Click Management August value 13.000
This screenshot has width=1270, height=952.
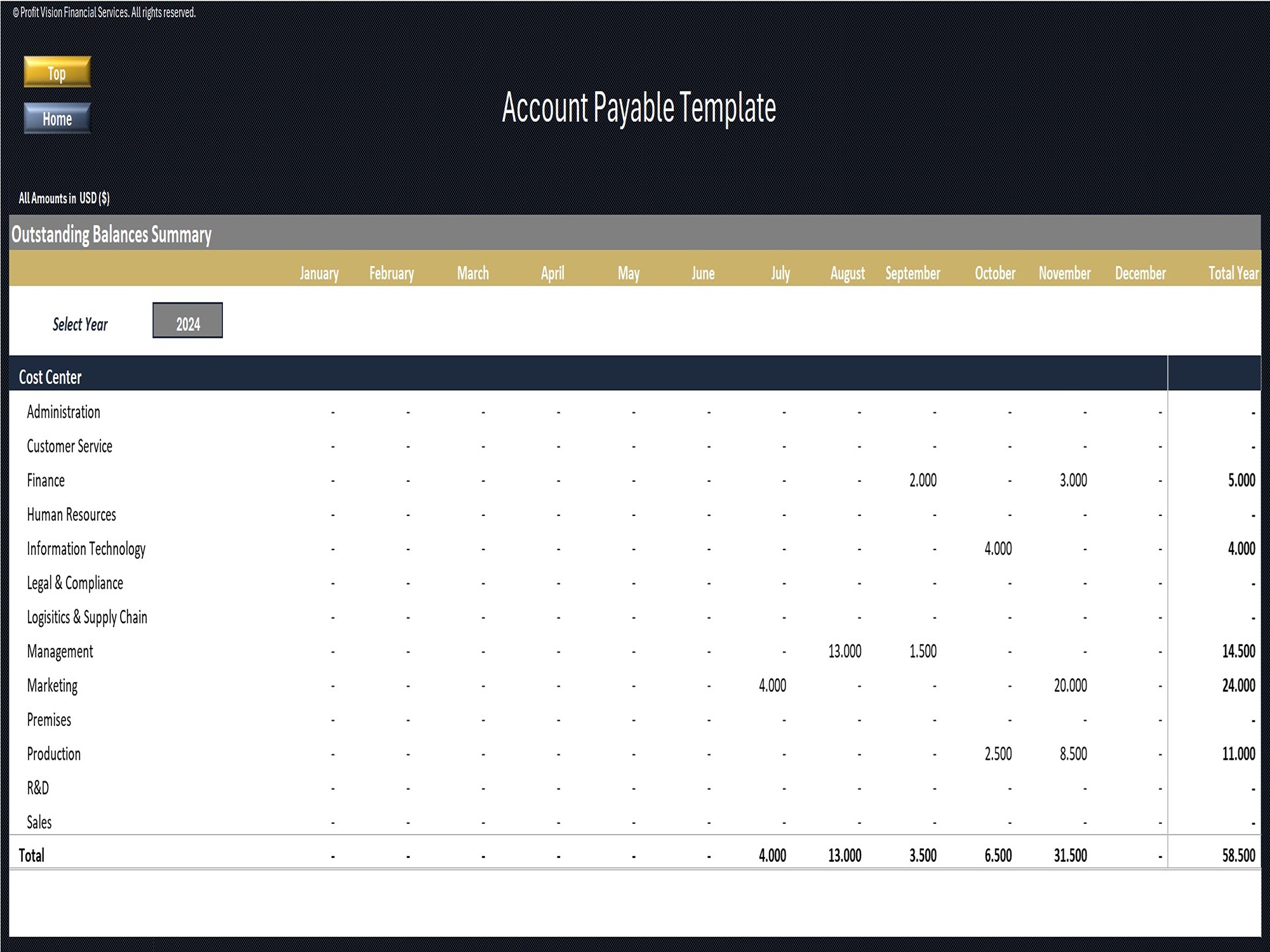[x=845, y=652]
